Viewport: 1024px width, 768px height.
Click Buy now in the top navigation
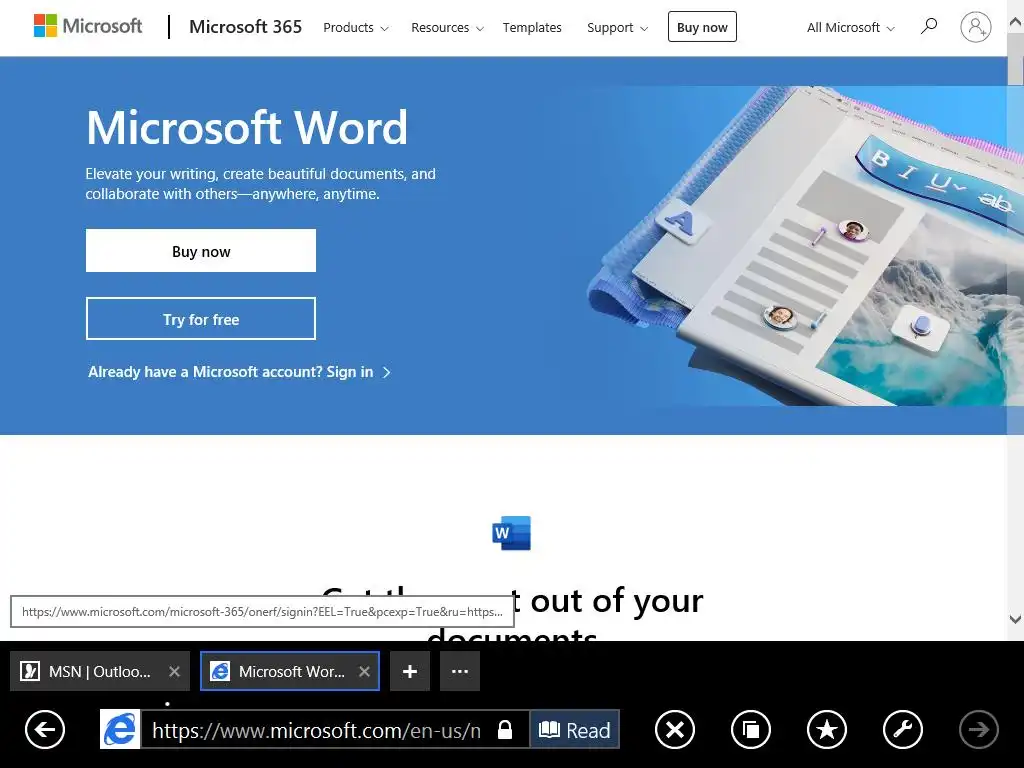(702, 27)
